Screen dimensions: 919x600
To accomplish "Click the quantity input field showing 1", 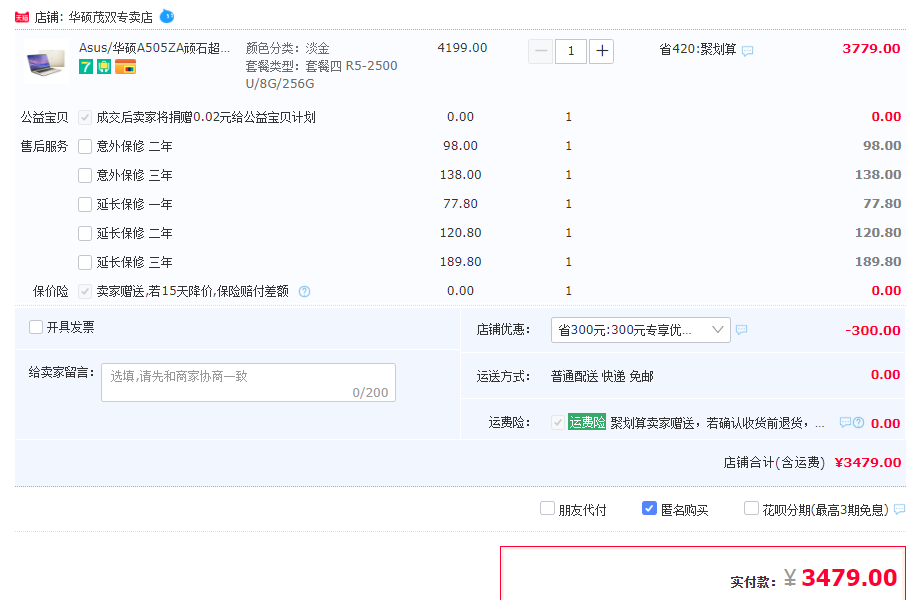I will click(571, 52).
